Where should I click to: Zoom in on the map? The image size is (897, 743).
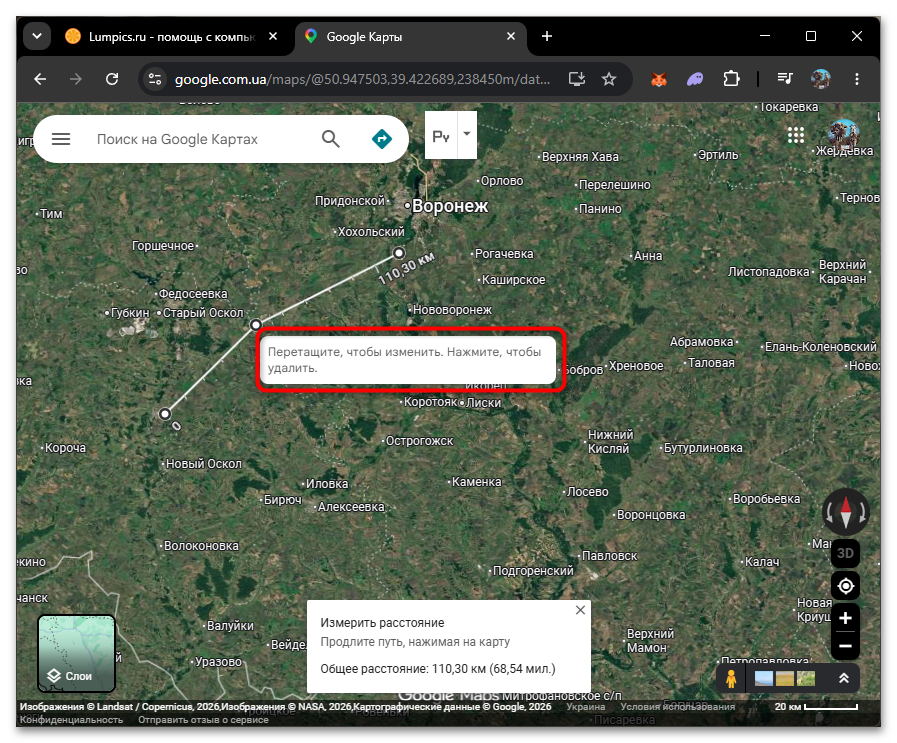[846, 618]
